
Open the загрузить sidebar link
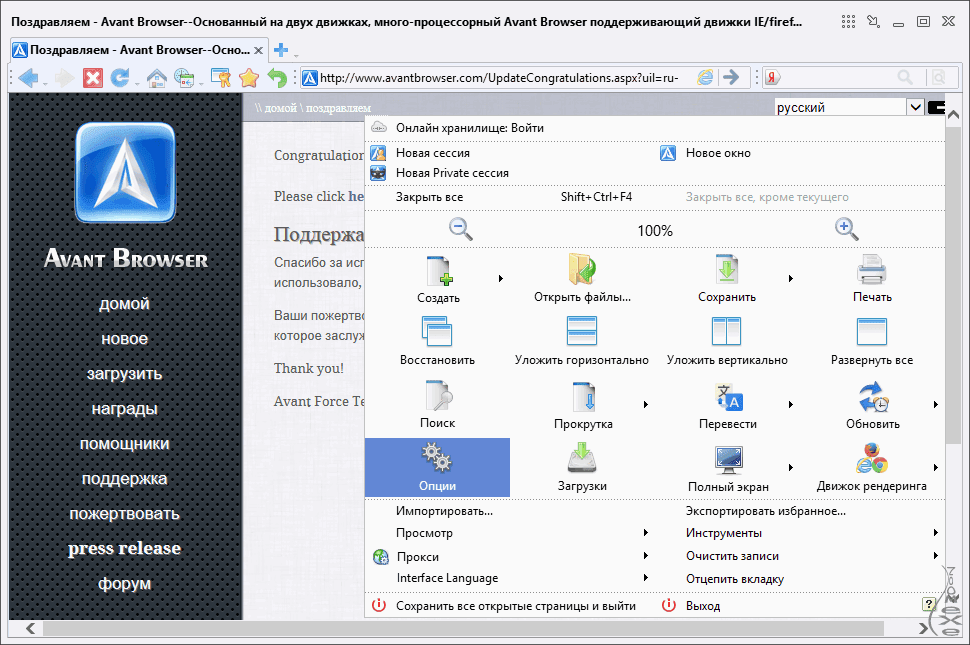click(x=124, y=374)
